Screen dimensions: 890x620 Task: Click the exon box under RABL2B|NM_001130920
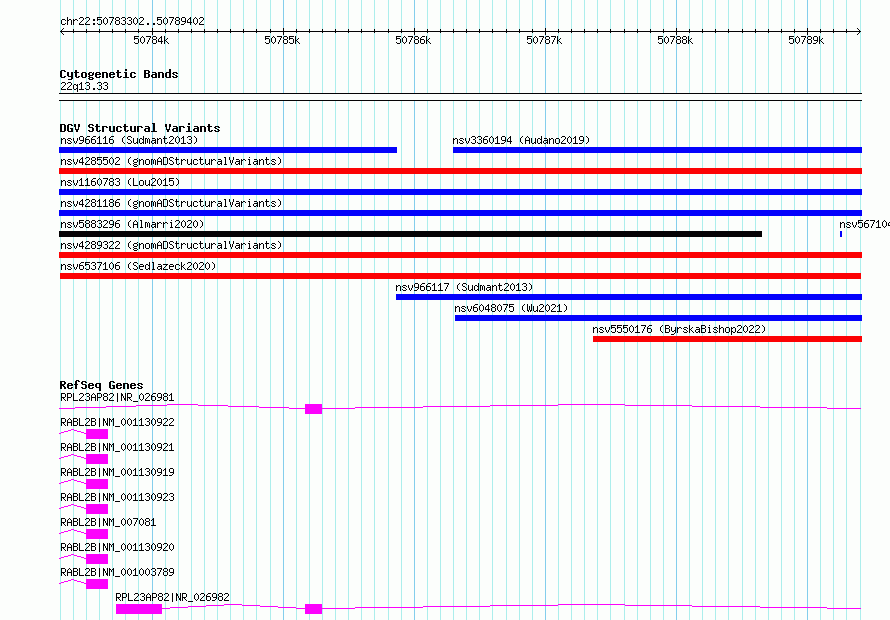pos(97,559)
